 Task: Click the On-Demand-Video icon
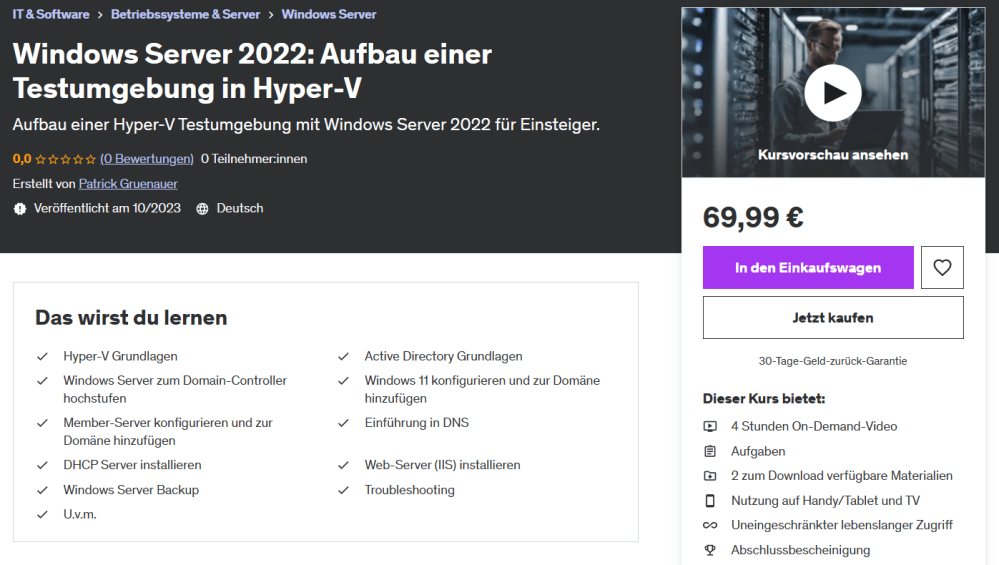click(x=710, y=426)
